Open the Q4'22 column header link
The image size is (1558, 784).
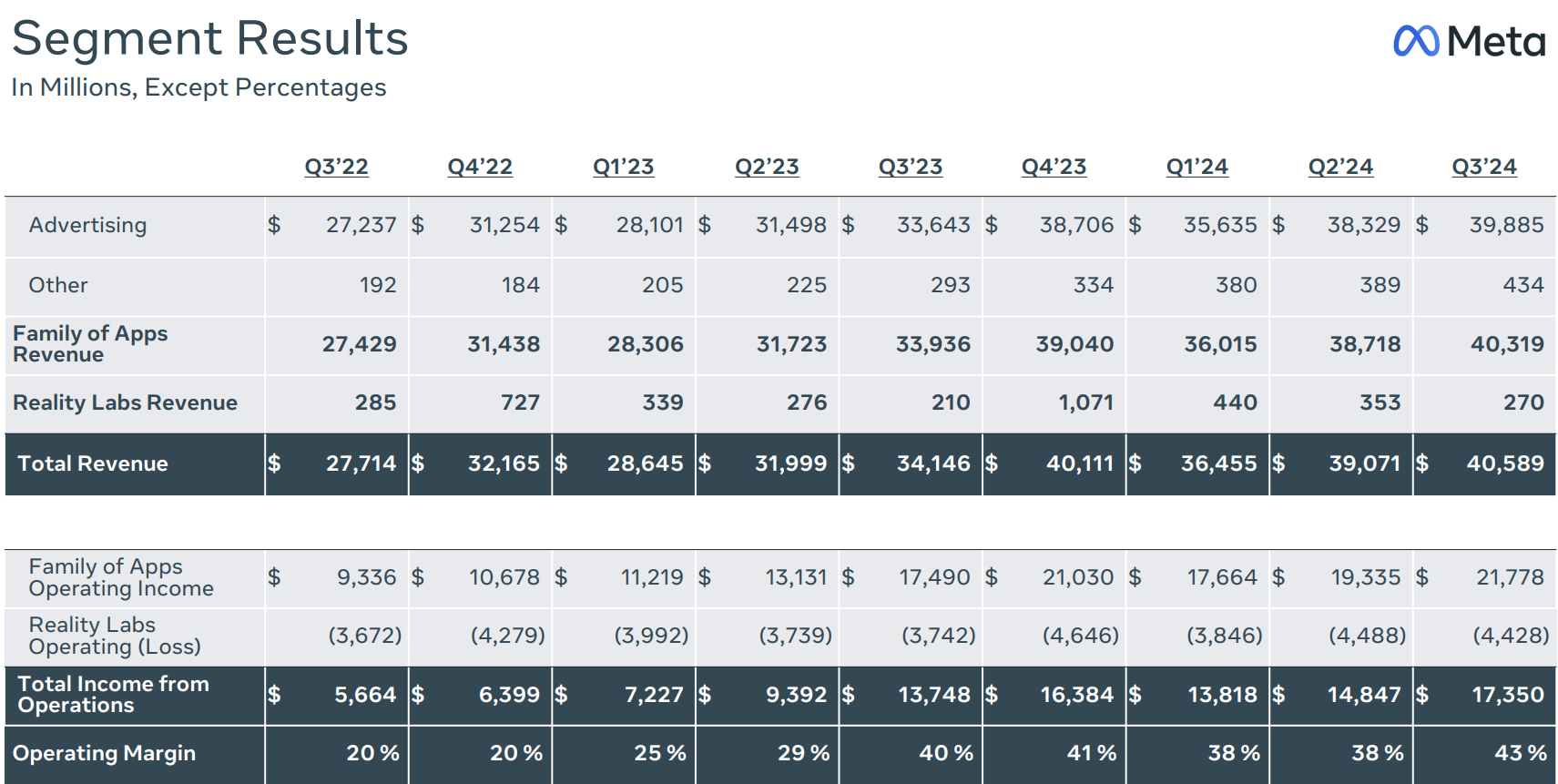click(x=480, y=167)
